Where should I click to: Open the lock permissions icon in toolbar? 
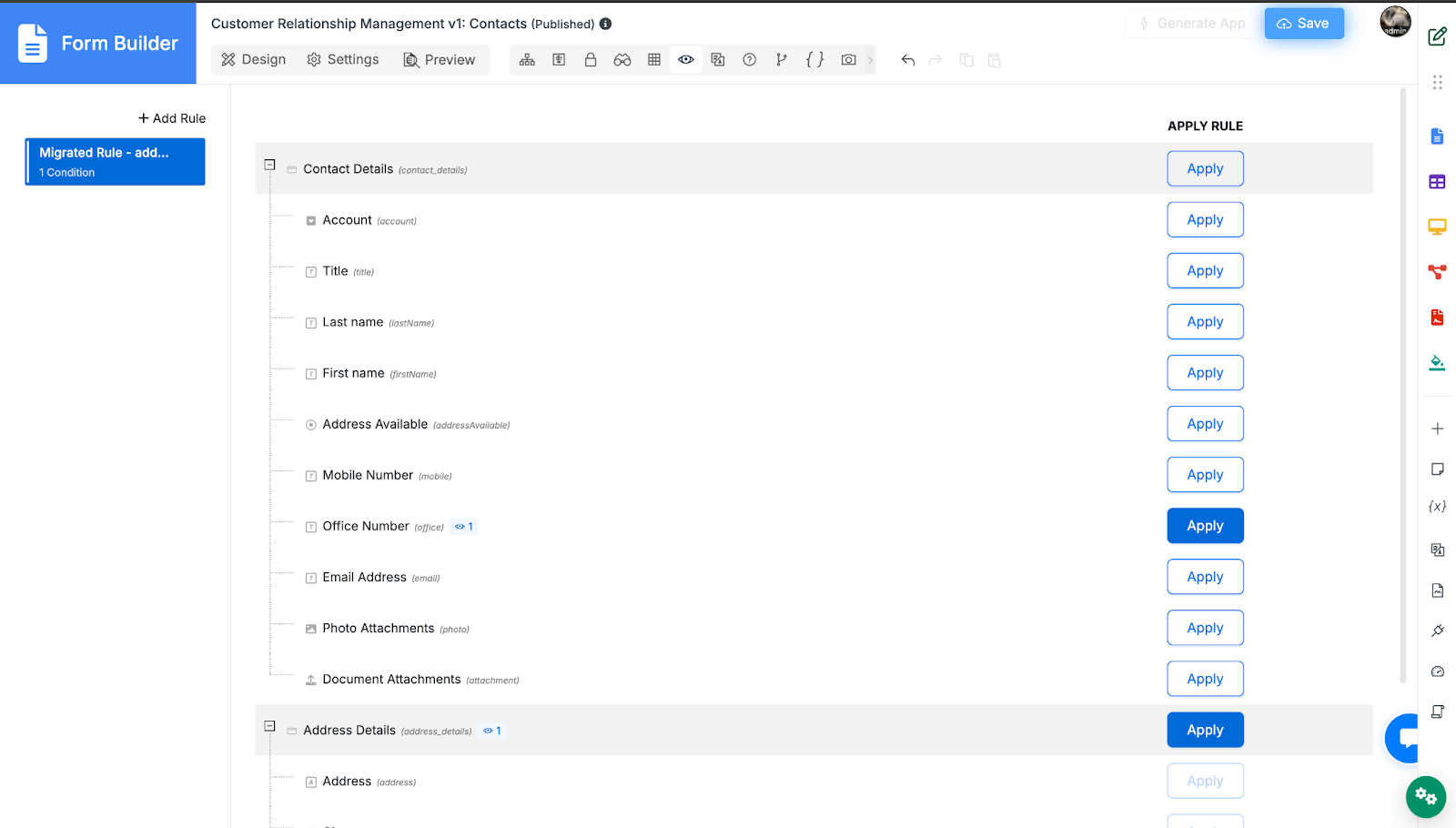(x=591, y=60)
